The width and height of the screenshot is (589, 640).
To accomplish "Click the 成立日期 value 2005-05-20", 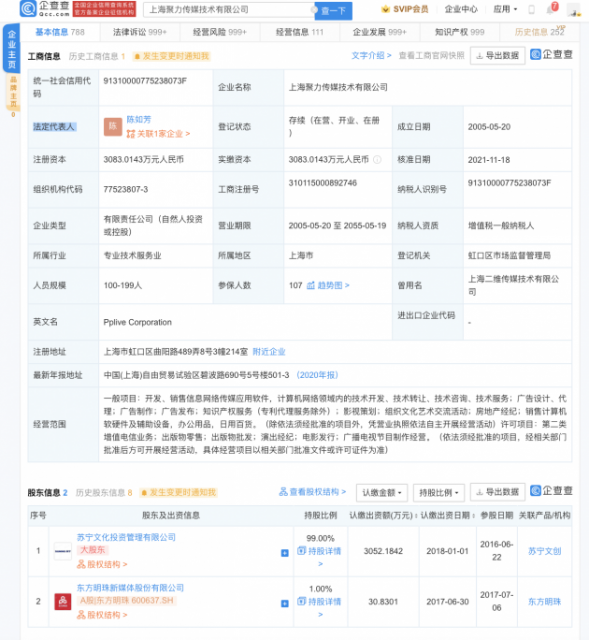I will (489, 127).
